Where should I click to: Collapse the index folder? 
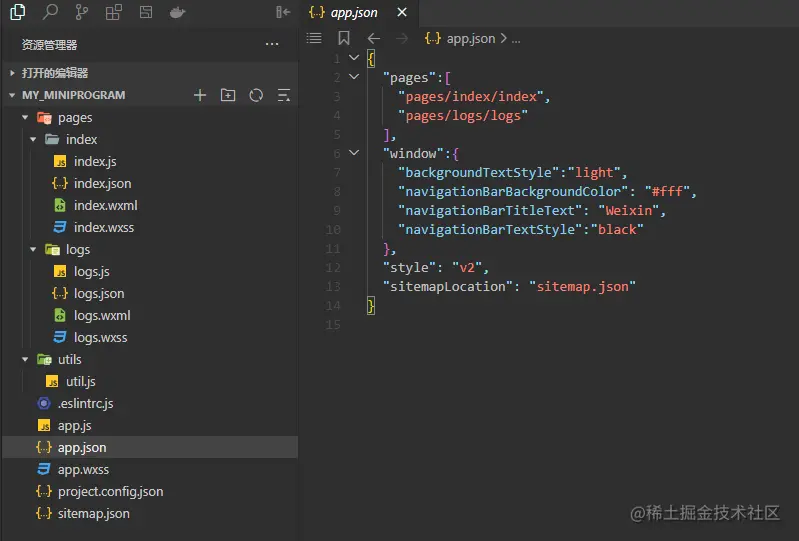(33, 140)
